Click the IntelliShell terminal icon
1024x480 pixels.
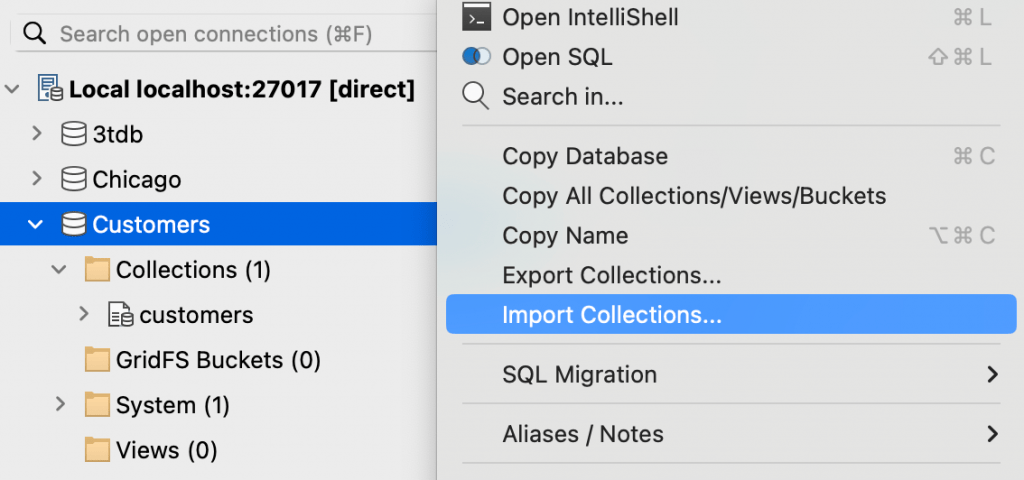pos(476,17)
